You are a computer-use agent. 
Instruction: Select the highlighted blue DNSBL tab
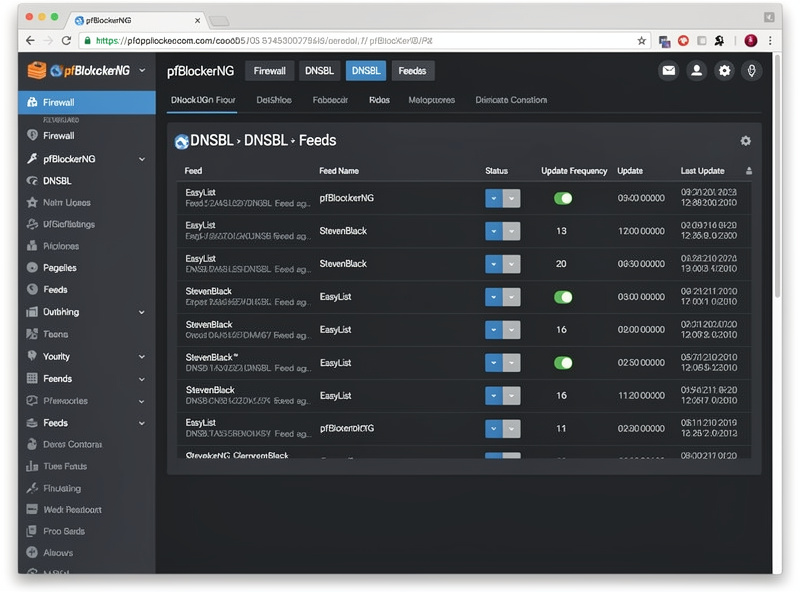[366, 71]
